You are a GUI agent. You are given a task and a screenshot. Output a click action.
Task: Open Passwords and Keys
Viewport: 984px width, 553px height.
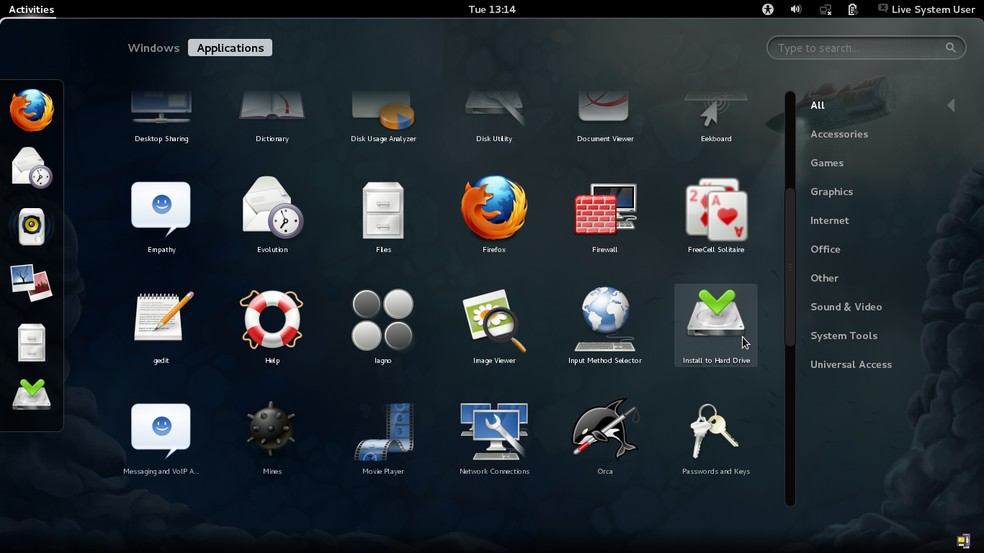pyautogui.click(x=716, y=432)
